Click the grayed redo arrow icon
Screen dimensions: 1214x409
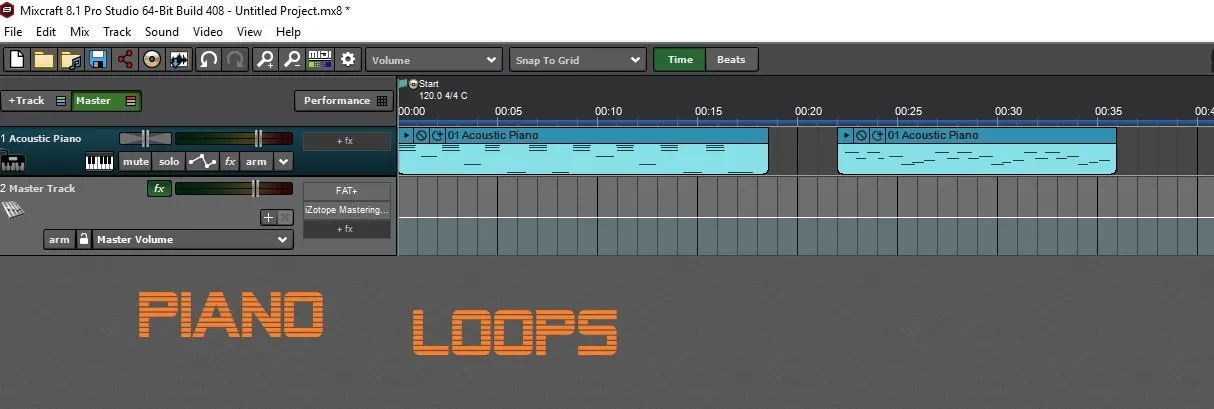pos(235,60)
